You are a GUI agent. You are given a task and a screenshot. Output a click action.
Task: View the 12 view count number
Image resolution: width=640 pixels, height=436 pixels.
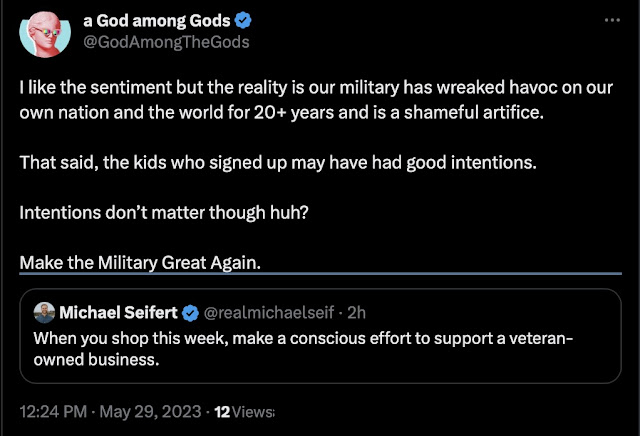click(x=222, y=410)
